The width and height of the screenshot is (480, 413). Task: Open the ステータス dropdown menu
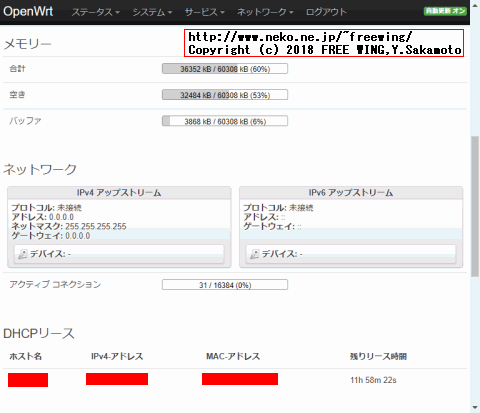pyautogui.click(x=96, y=12)
